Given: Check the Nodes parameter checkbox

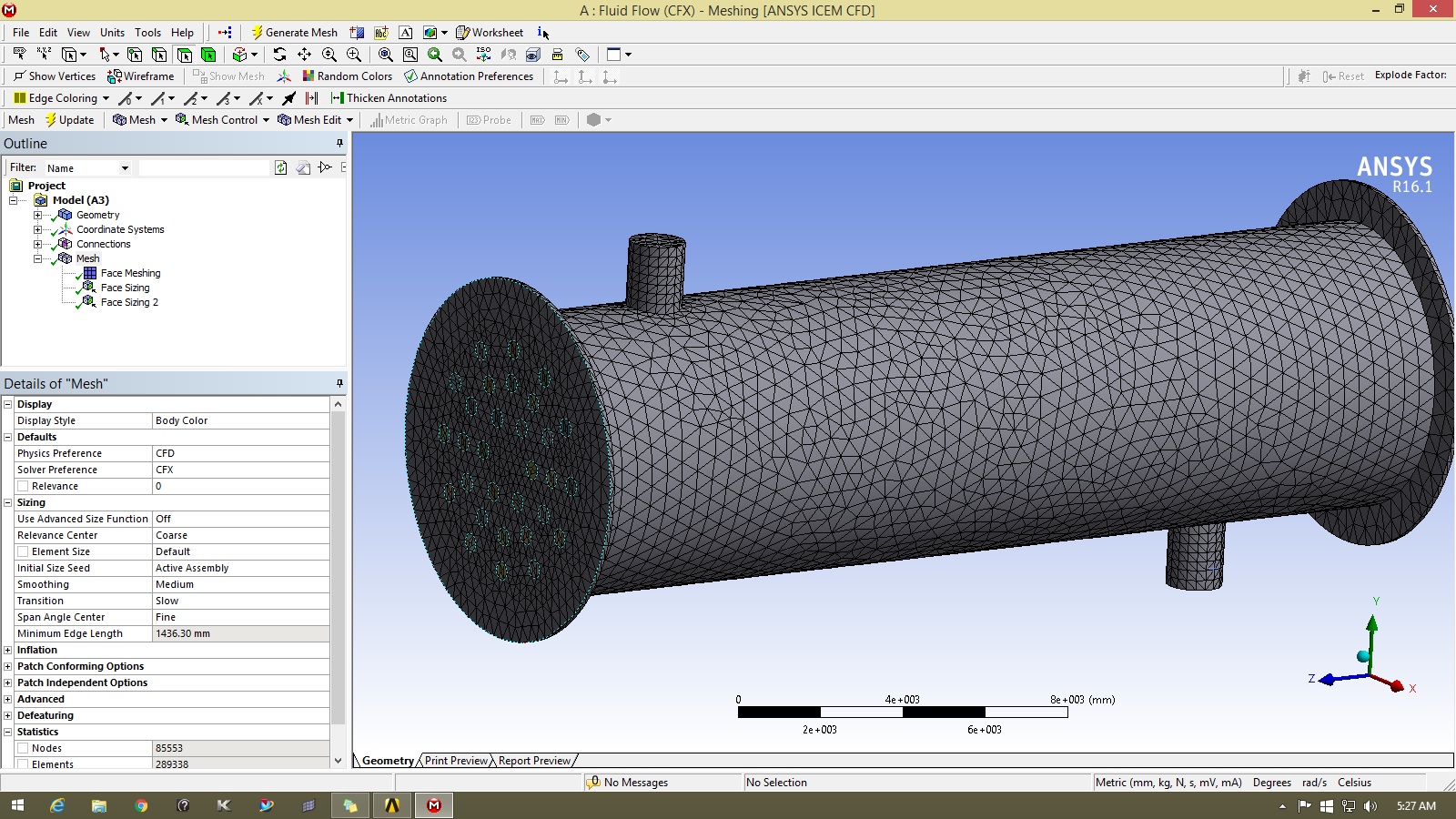Looking at the screenshot, I should coord(23,748).
